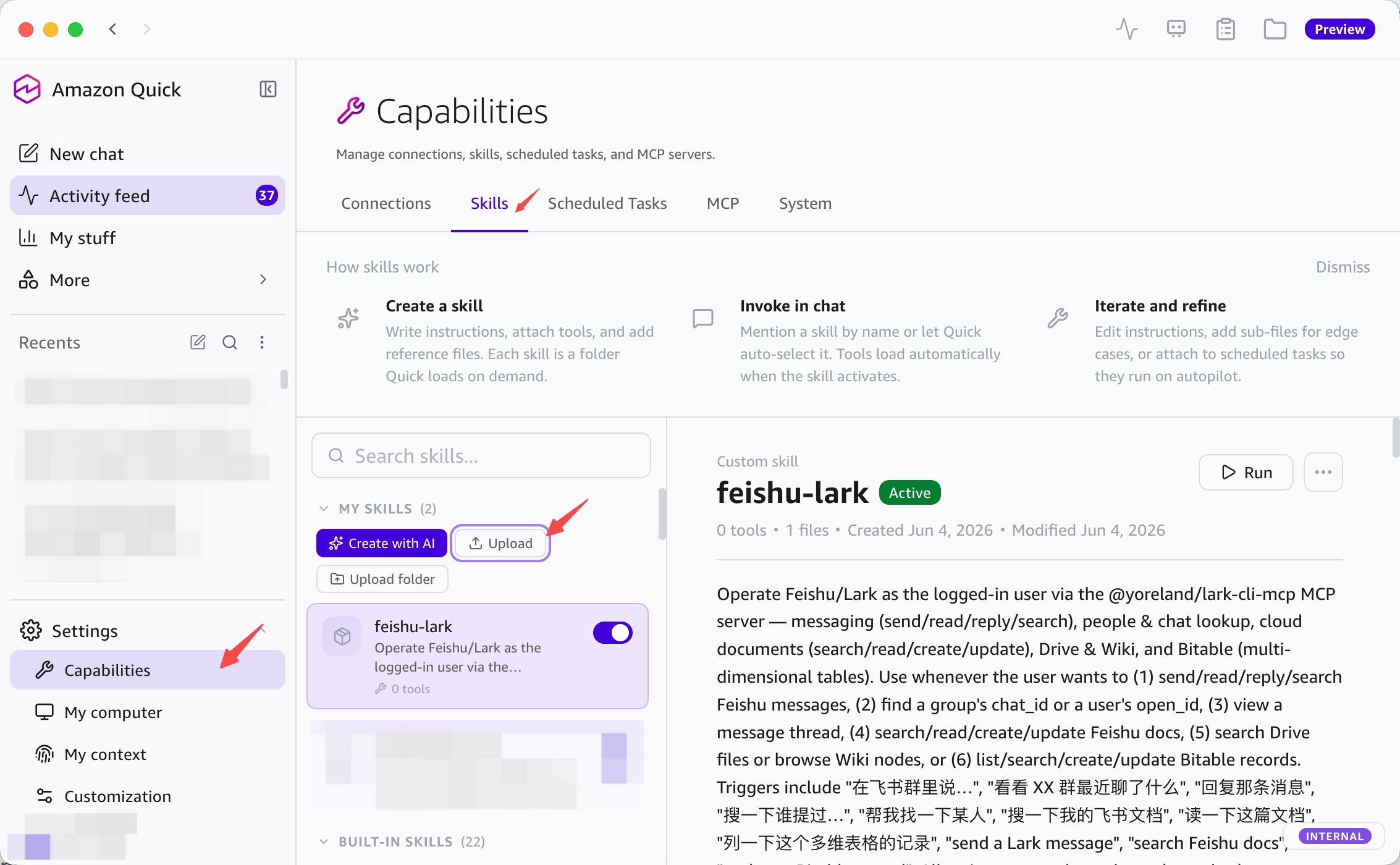Click the My computer monitor icon
The height and width of the screenshot is (865, 1400).
[44, 712]
